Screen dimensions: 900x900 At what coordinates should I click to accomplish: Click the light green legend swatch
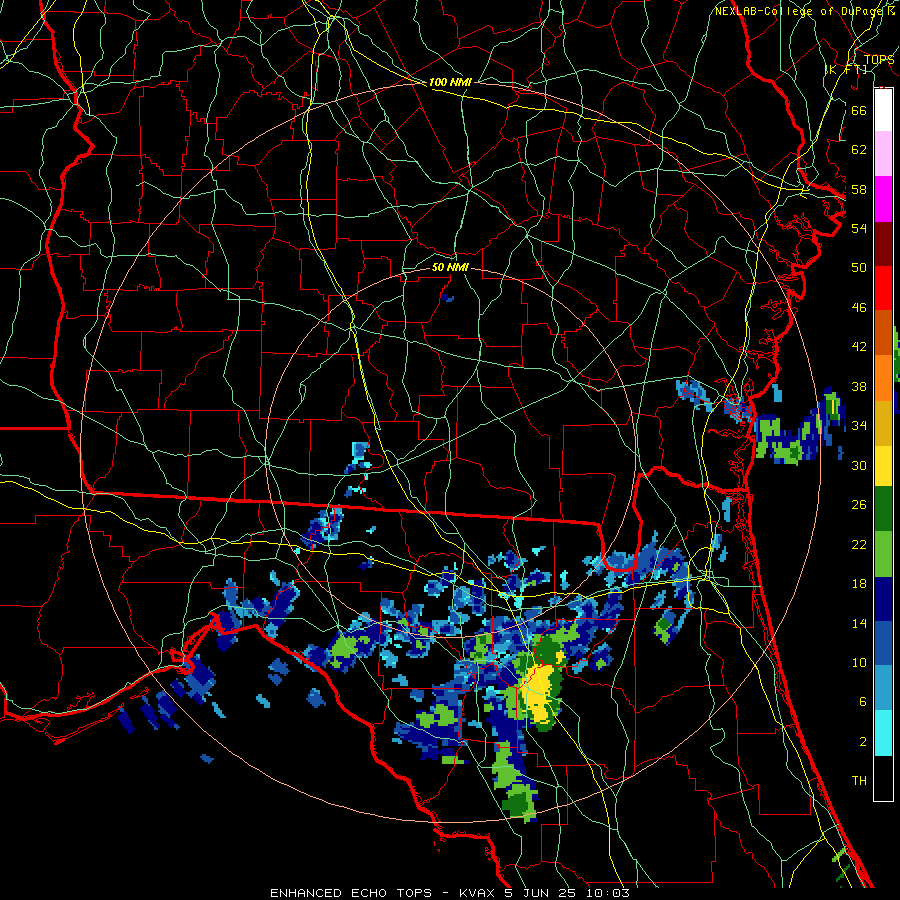coord(883,554)
